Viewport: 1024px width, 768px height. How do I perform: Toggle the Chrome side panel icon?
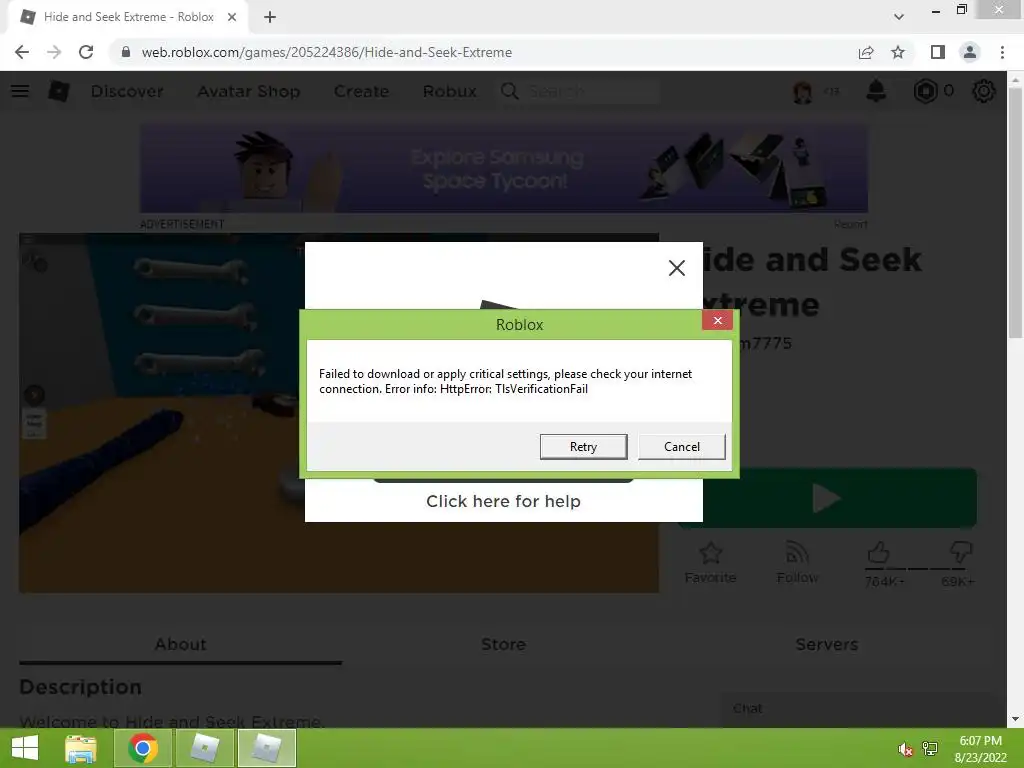pos(938,52)
